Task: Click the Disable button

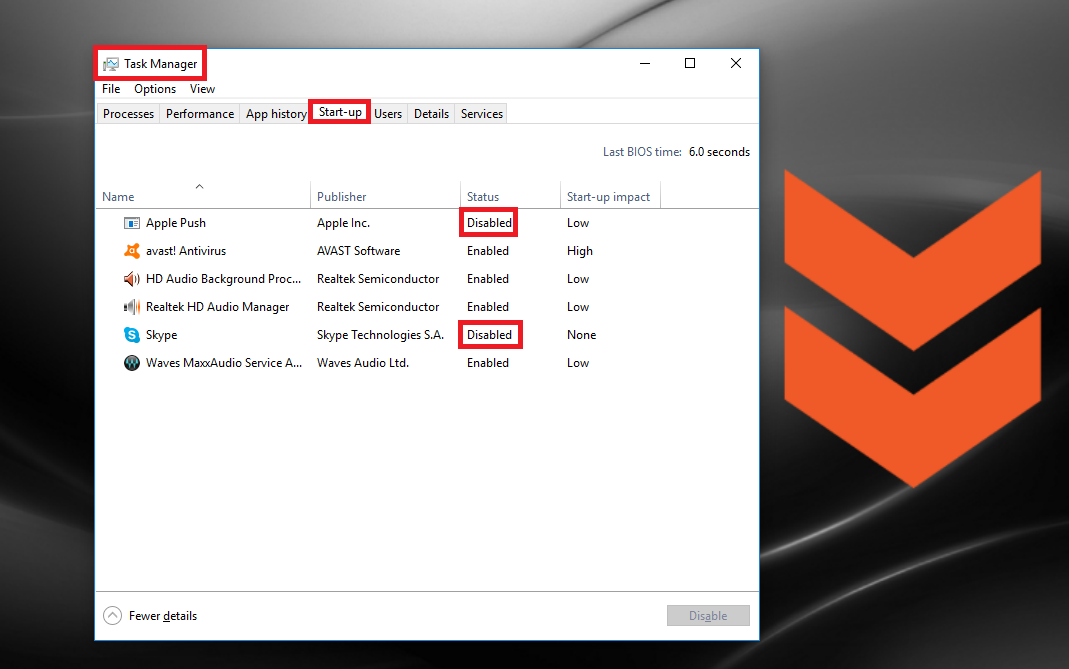Action: (x=708, y=616)
